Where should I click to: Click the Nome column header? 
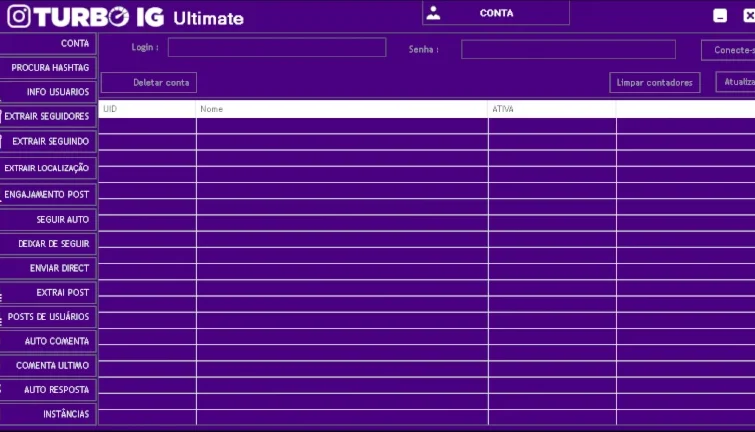(342, 109)
